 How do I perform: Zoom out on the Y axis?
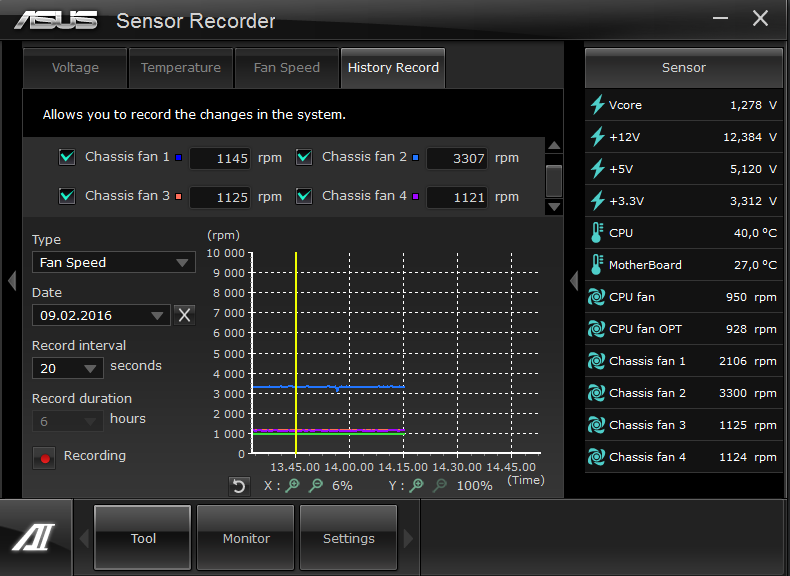[x=440, y=485]
